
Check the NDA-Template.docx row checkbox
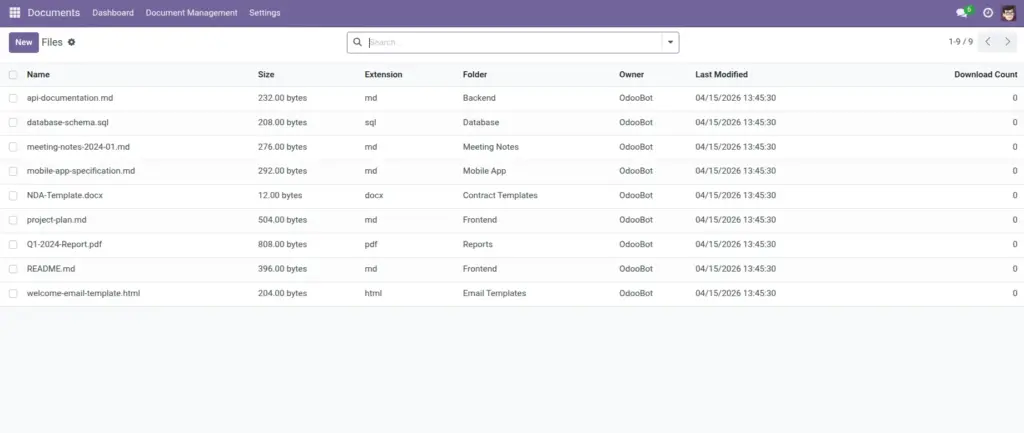(13, 196)
